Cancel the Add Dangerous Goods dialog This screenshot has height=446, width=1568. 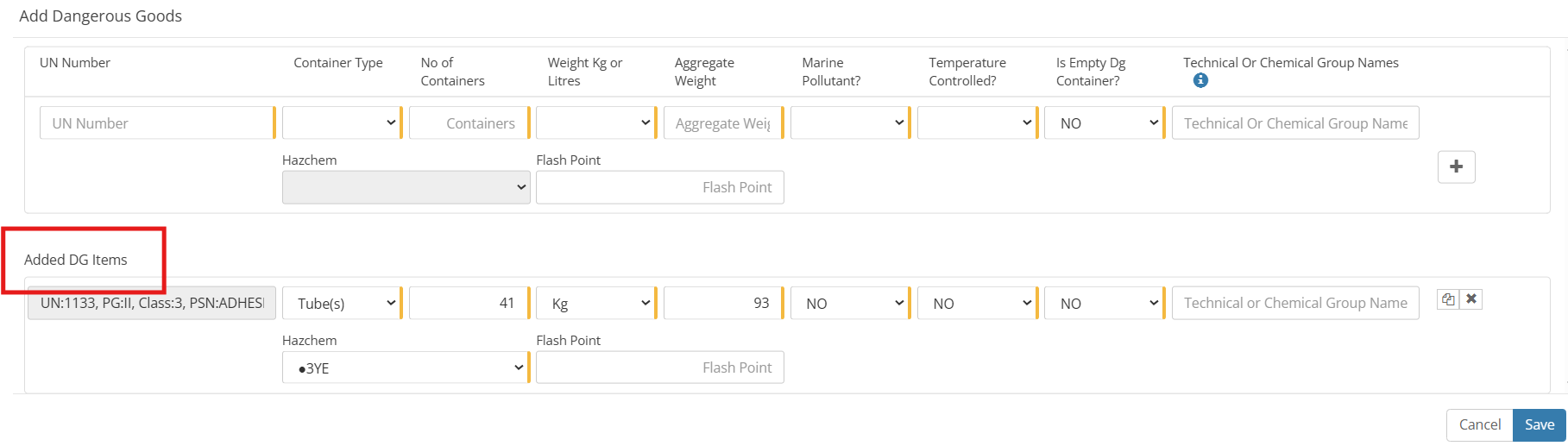(x=1479, y=424)
